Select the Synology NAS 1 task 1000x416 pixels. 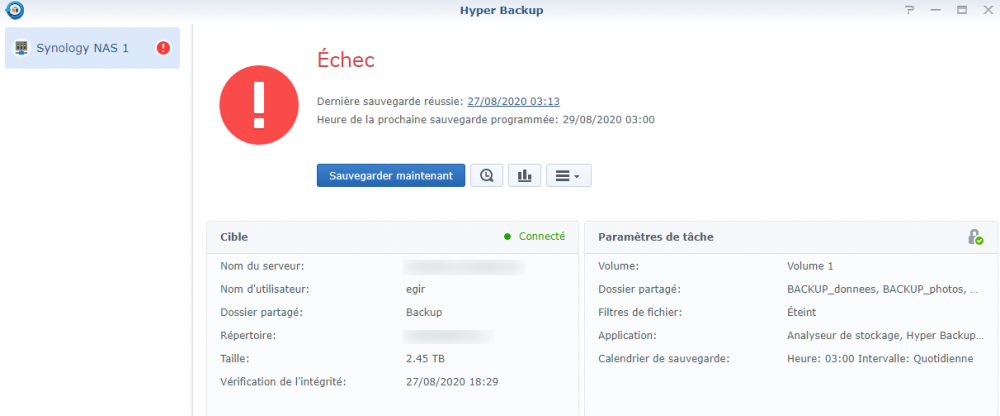[x=92, y=48]
